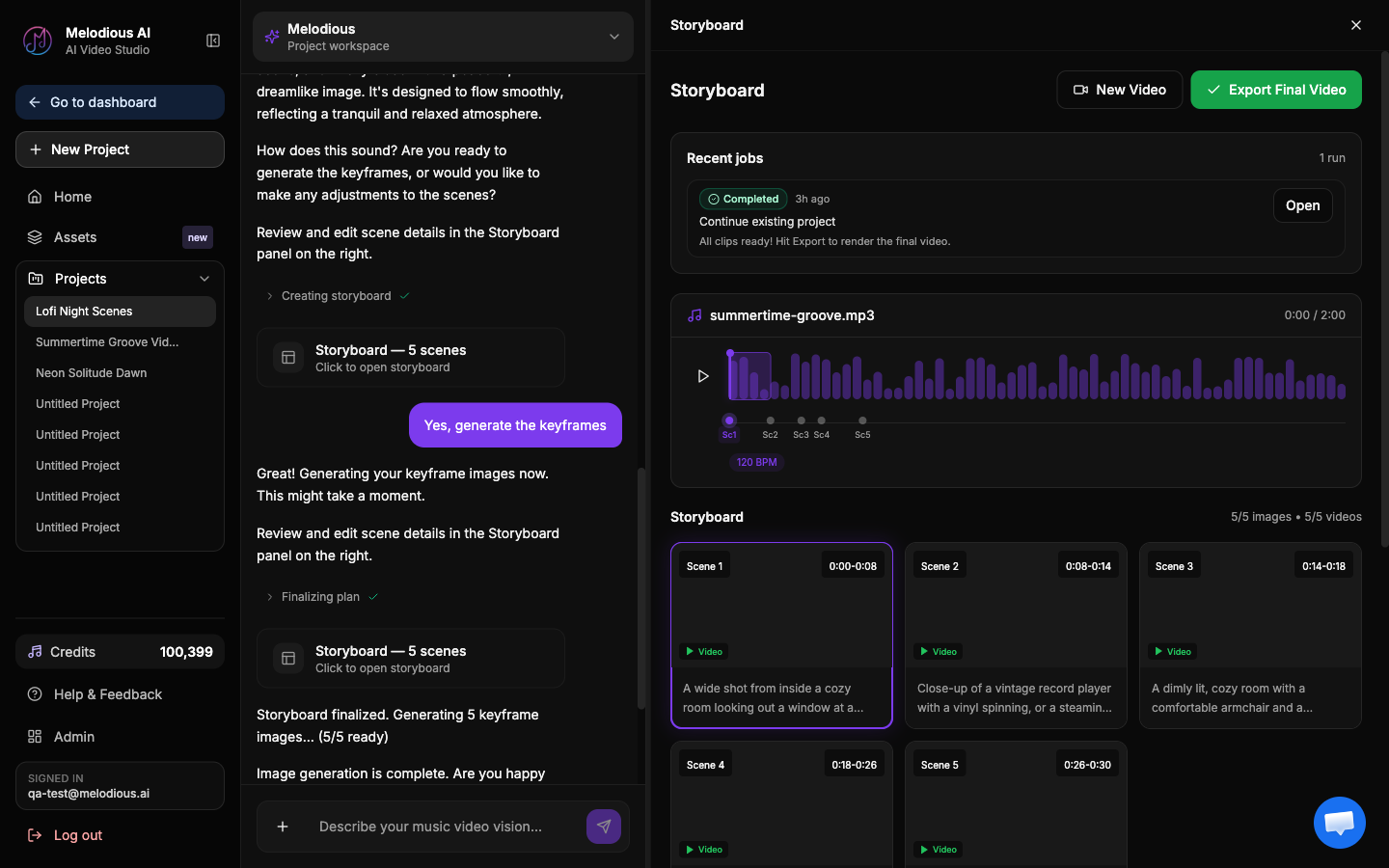Click the 0:14-0:18 time label
The height and width of the screenshot is (868, 1389).
click(x=1323, y=566)
